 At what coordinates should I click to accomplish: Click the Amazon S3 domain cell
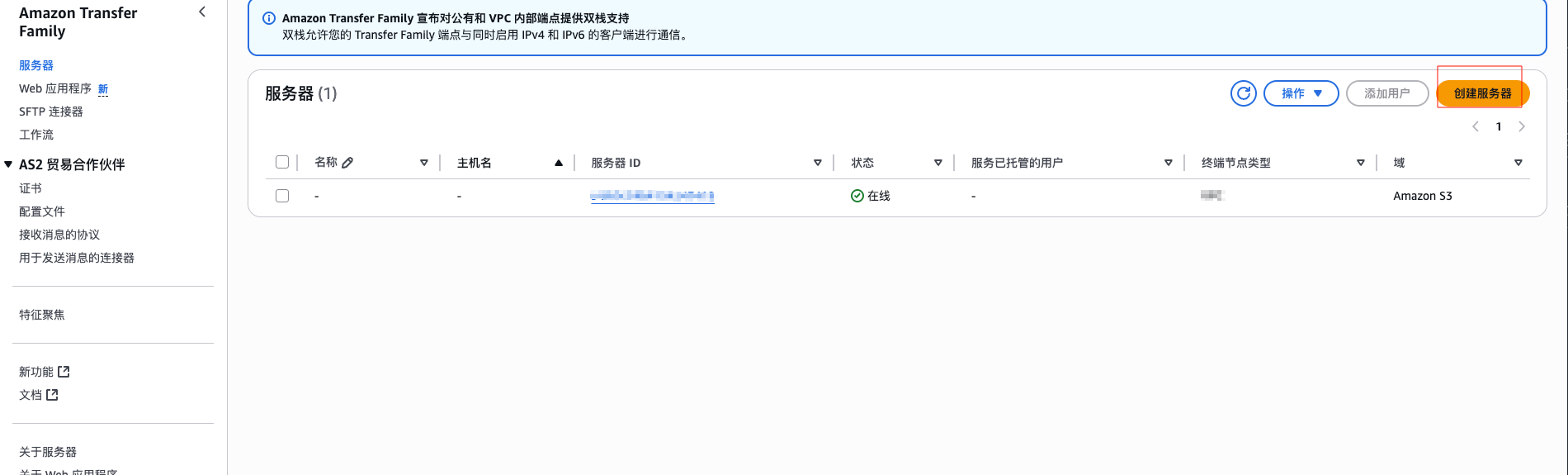coord(1423,196)
